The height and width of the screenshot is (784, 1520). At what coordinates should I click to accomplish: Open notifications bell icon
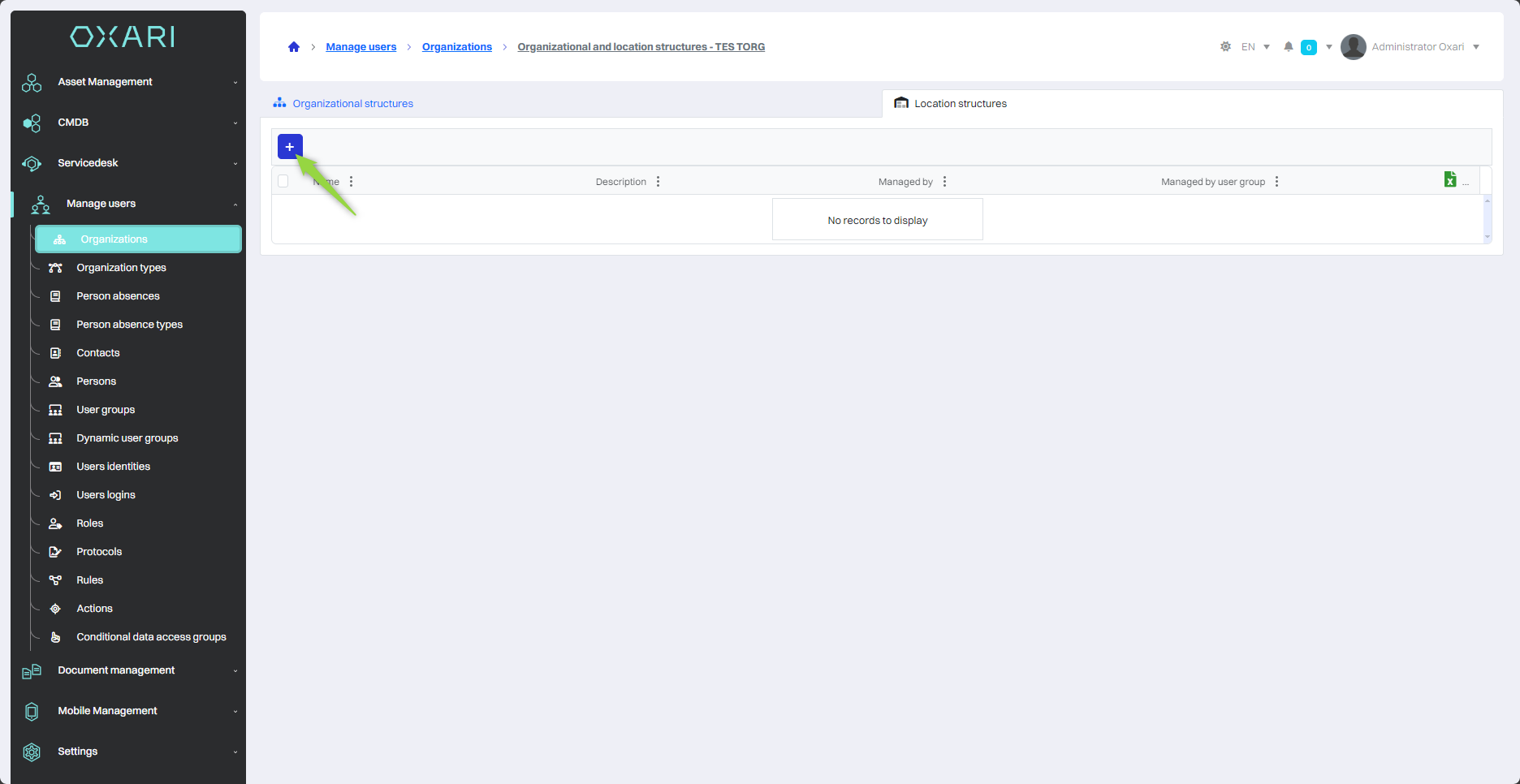point(1288,47)
